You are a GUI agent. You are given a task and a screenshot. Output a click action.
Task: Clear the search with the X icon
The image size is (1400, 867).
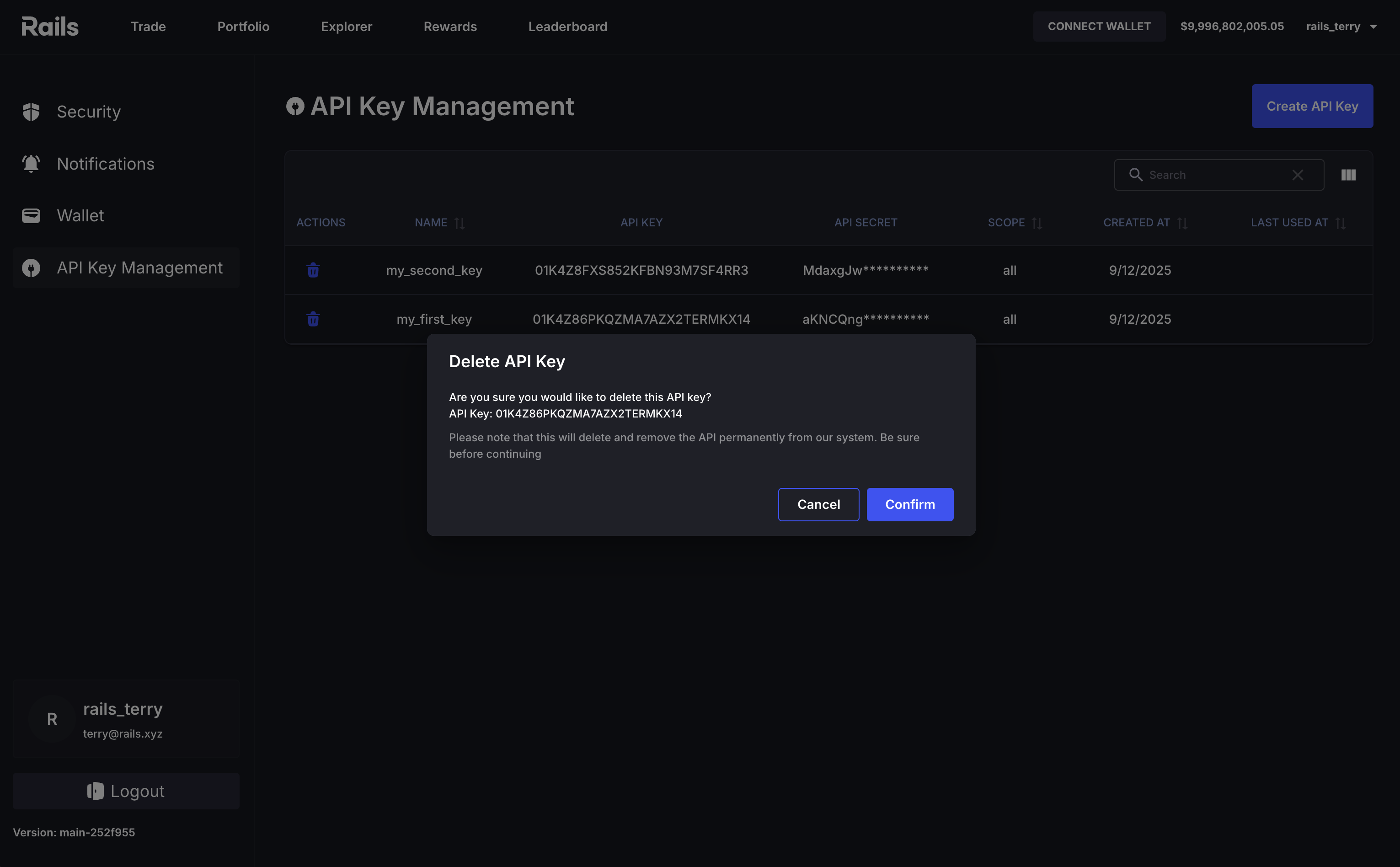1298,174
